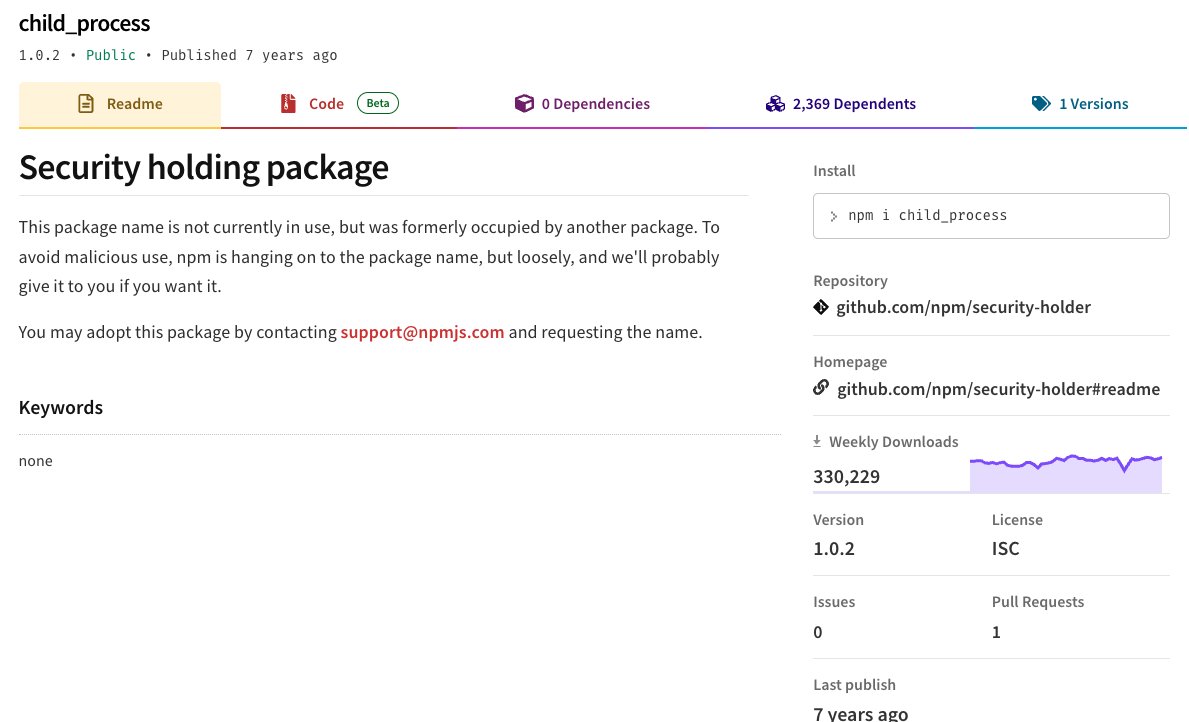Viewport: 1189px width, 722px height.
Task: Click the keyword value none
Action: pyautogui.click(x=36, y=461)
